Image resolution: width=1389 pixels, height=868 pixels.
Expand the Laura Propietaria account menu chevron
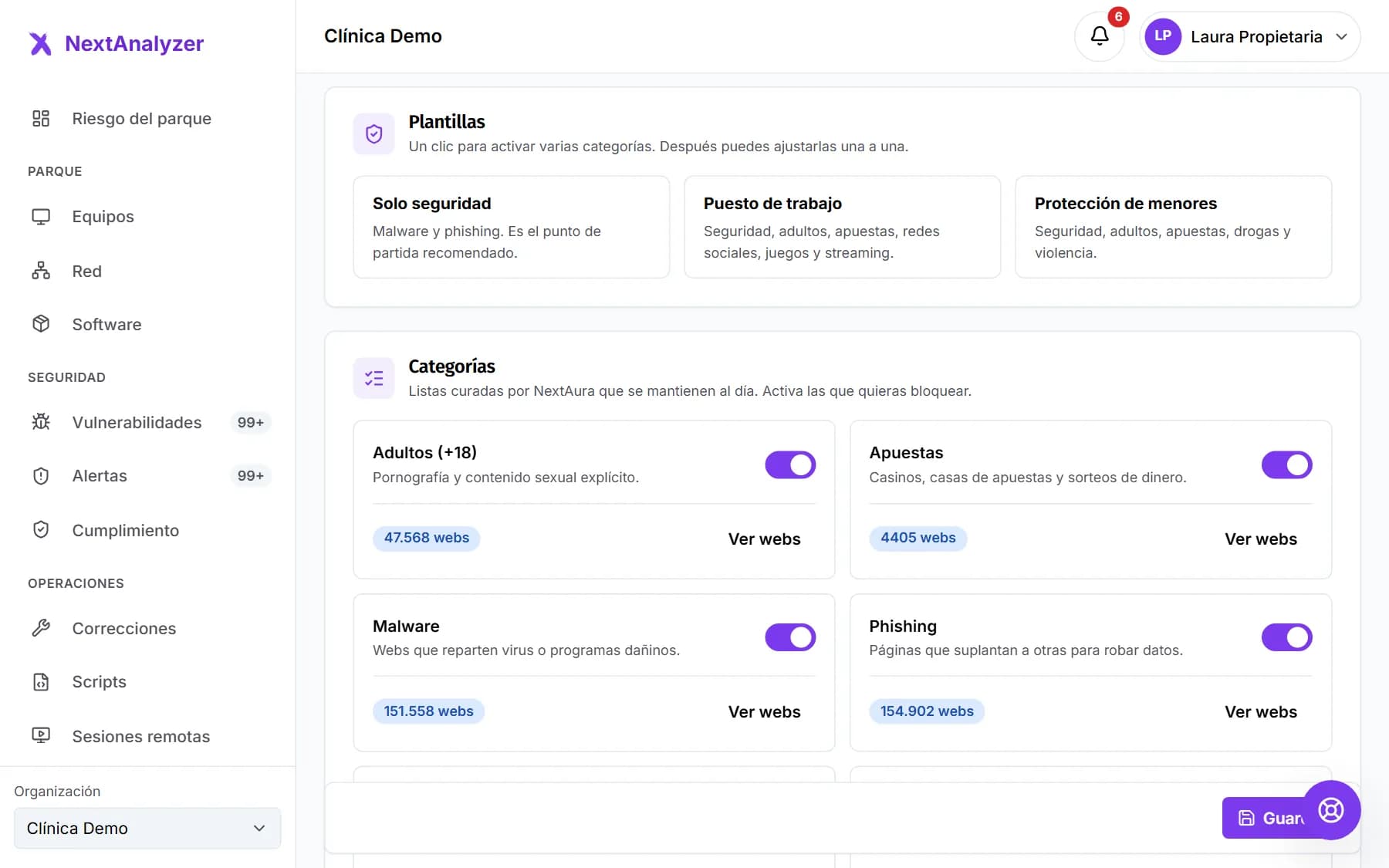1341,36
